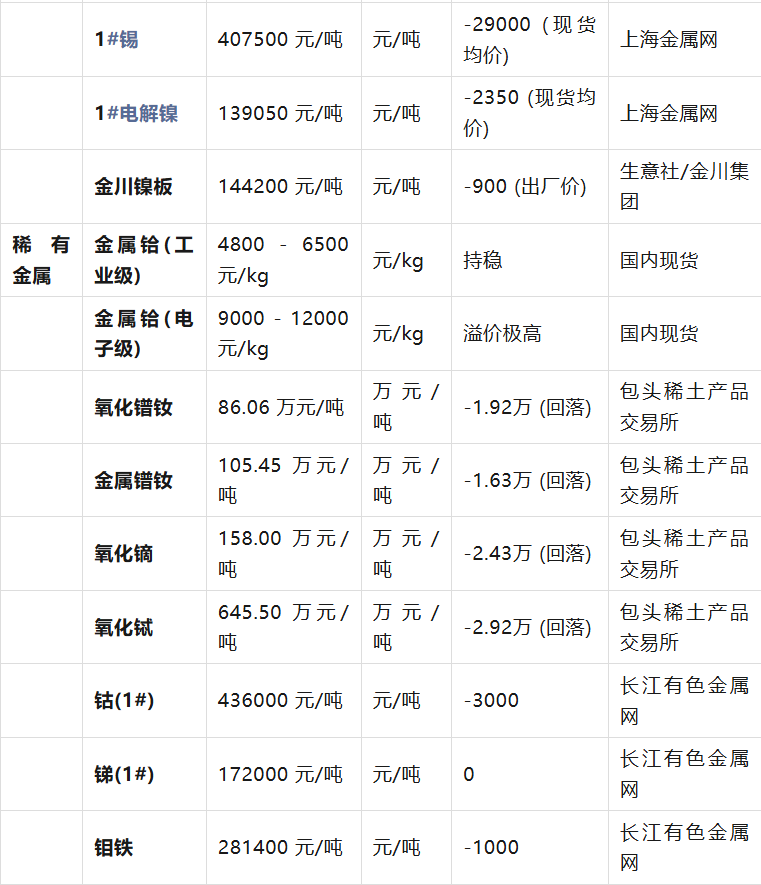Select the 144200 元/吨 price cell

(280, 187)
